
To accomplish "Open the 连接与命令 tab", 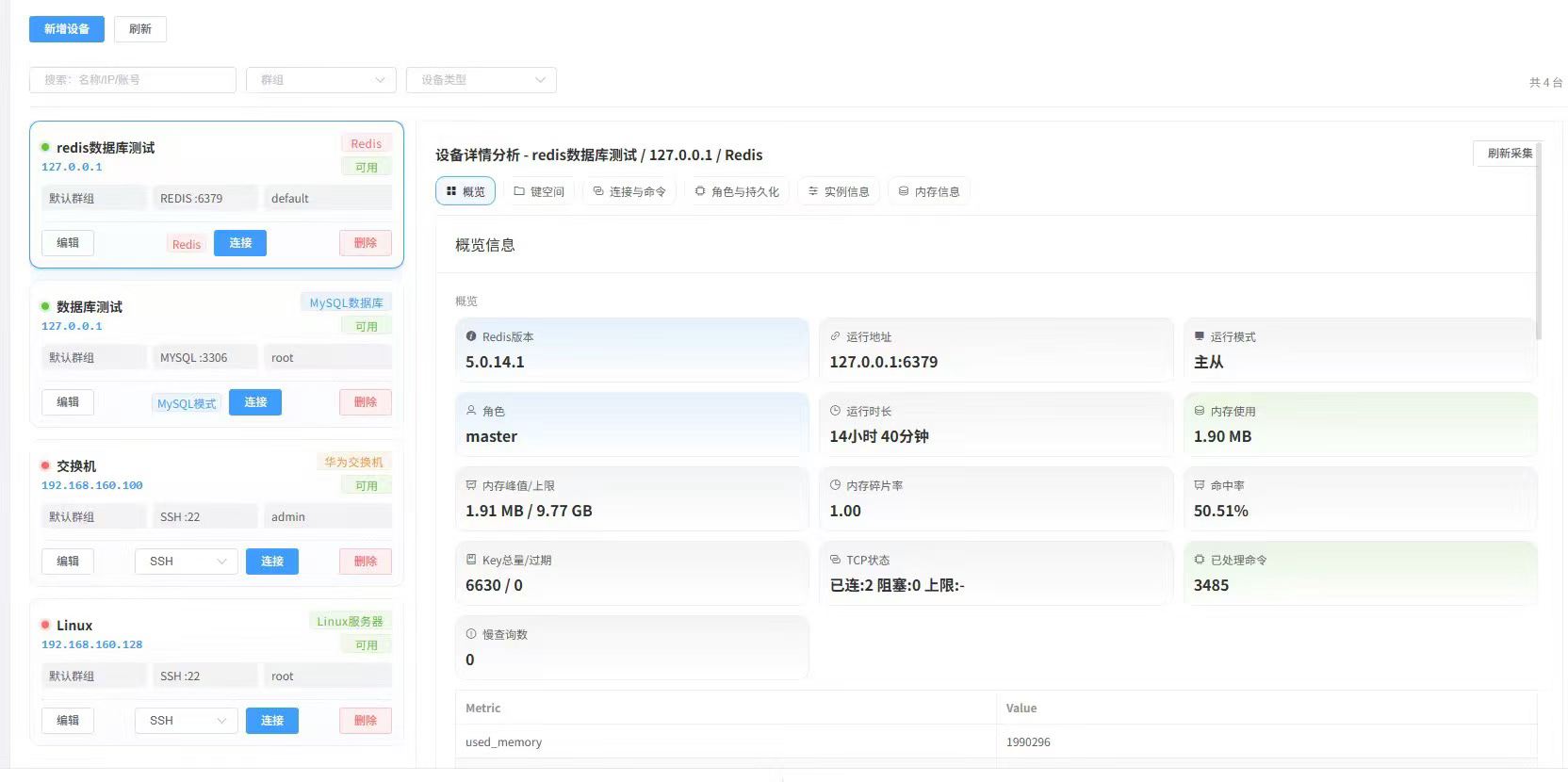I will coord(629,191).
